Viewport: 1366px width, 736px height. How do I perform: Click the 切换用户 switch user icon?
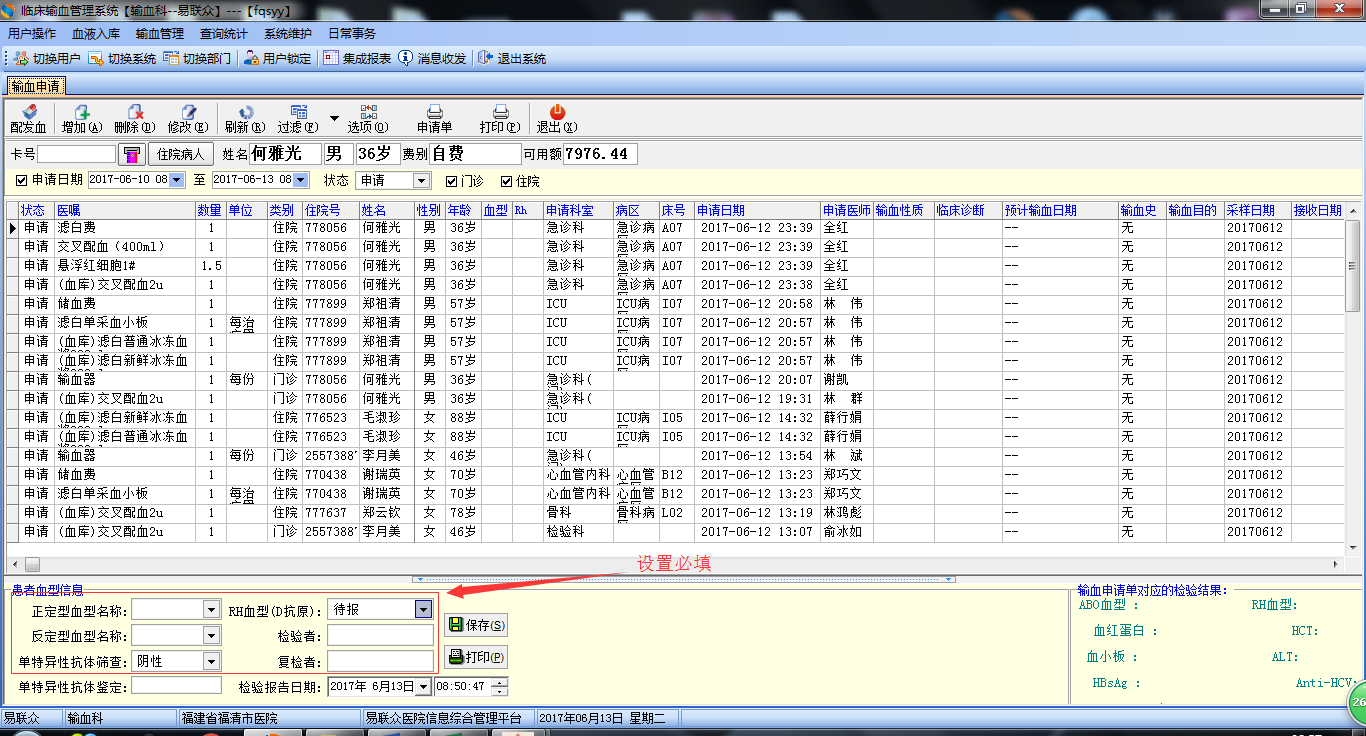tap(21, 58)
